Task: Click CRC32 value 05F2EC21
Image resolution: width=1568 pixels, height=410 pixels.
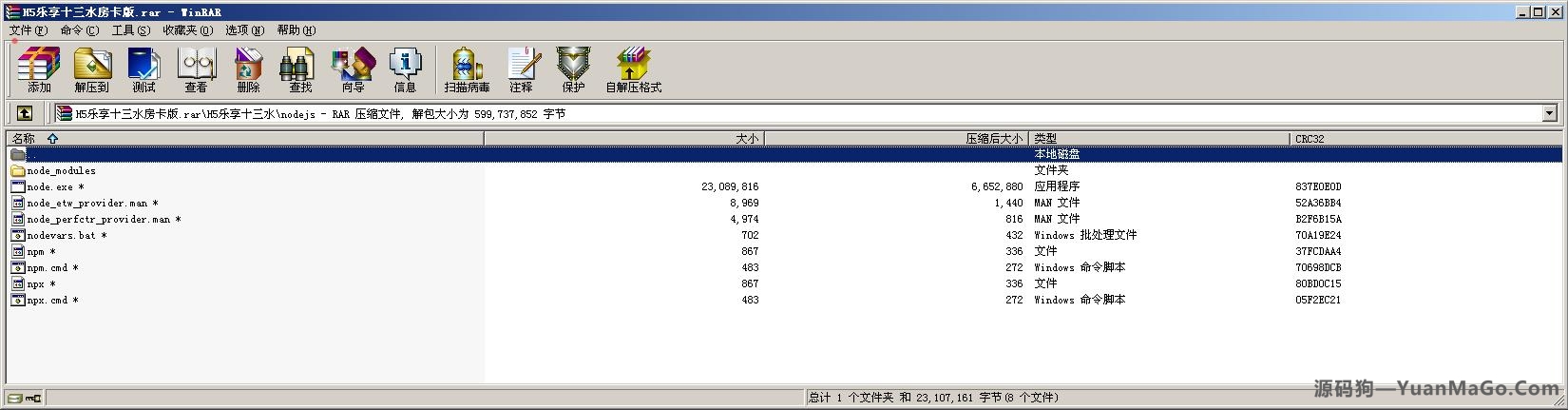Action: [1318, 300]
